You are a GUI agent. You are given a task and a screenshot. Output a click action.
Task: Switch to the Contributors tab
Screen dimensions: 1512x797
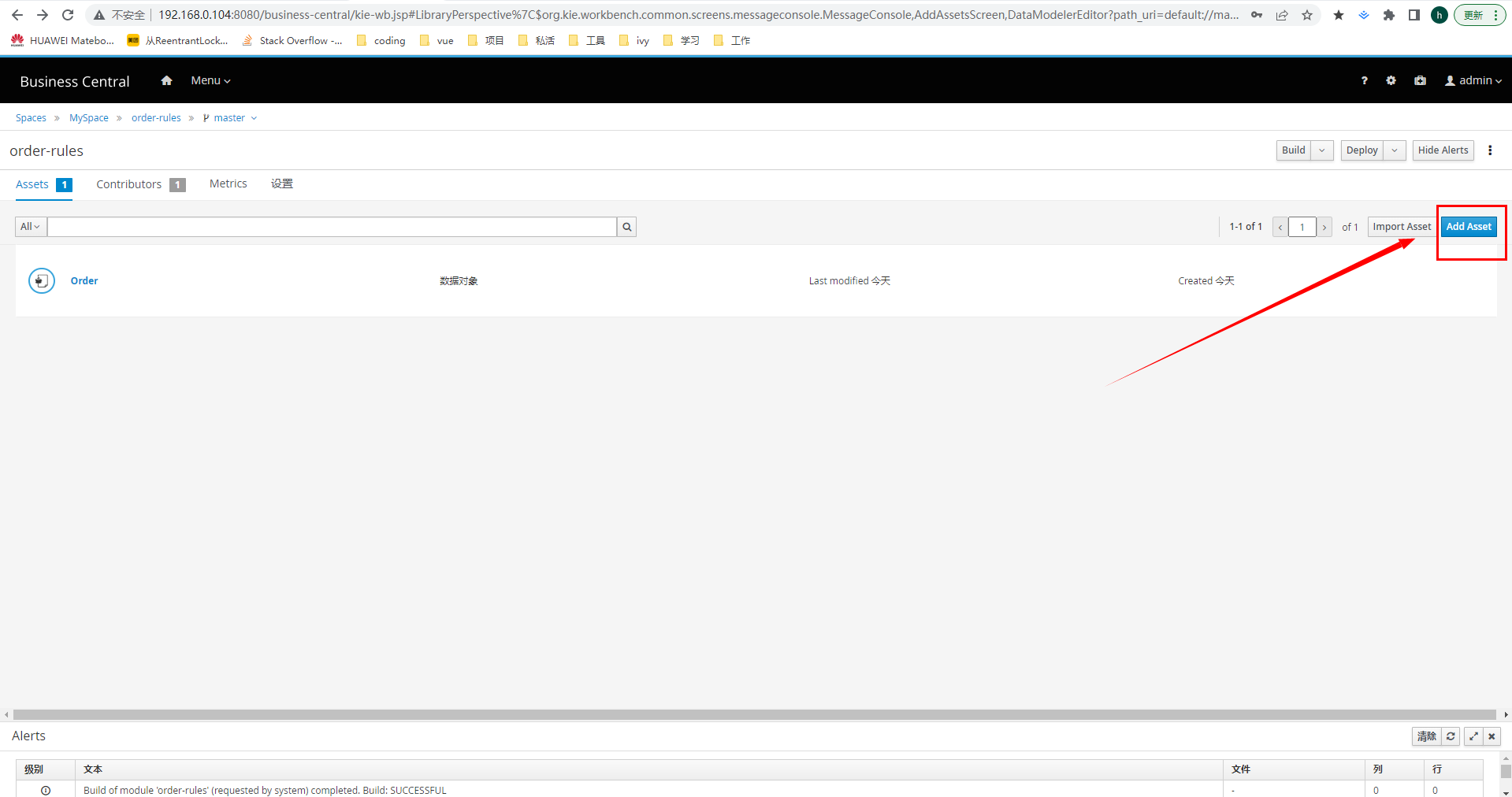(x=129, y=184)
